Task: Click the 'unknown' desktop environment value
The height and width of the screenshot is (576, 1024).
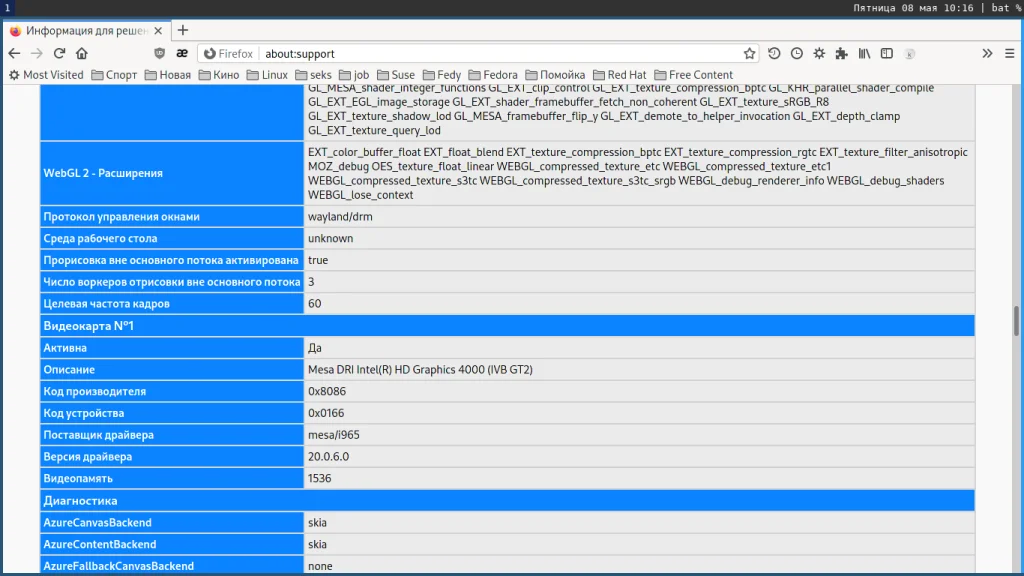Action: pyautogui.click(x=330, y=238)
